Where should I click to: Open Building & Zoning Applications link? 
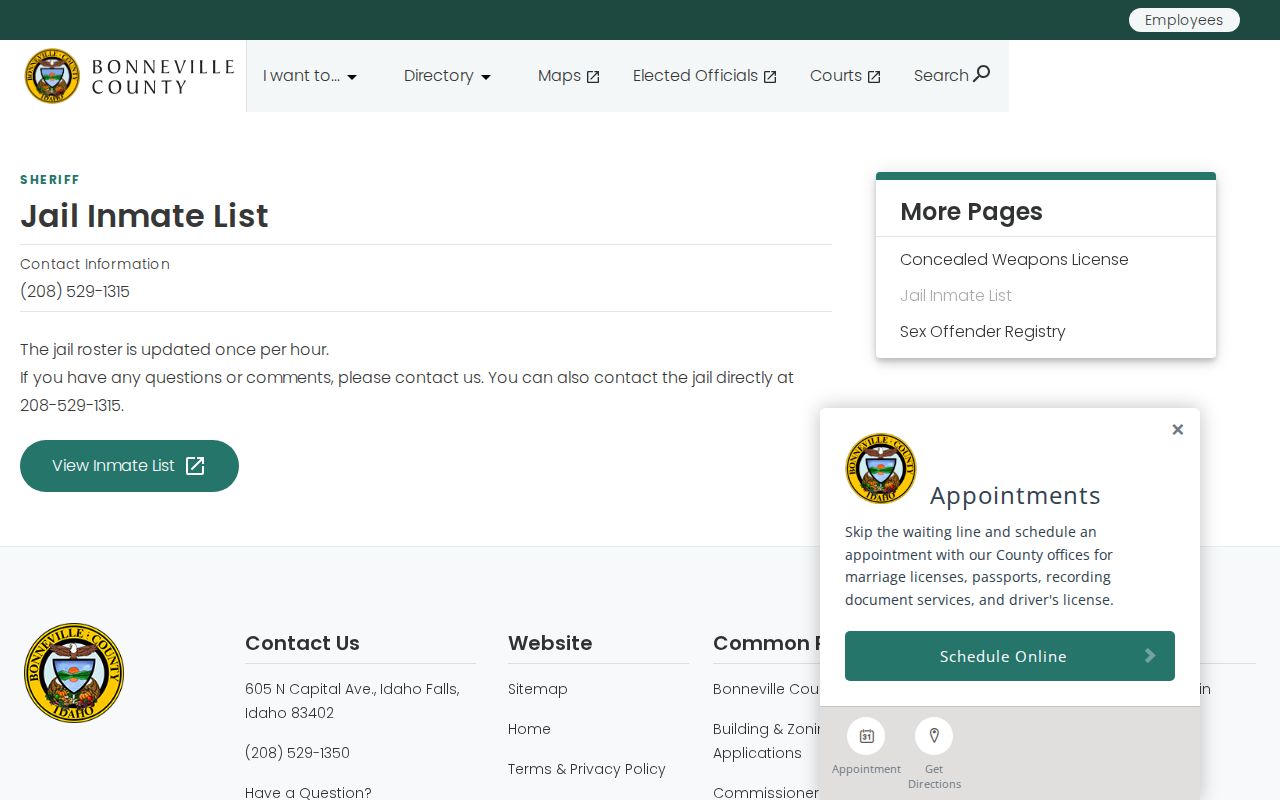point(766,741)
